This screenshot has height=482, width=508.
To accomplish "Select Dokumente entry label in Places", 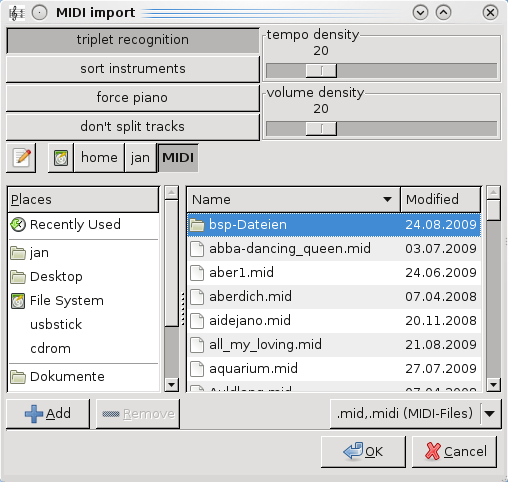I will click(67, 377).
